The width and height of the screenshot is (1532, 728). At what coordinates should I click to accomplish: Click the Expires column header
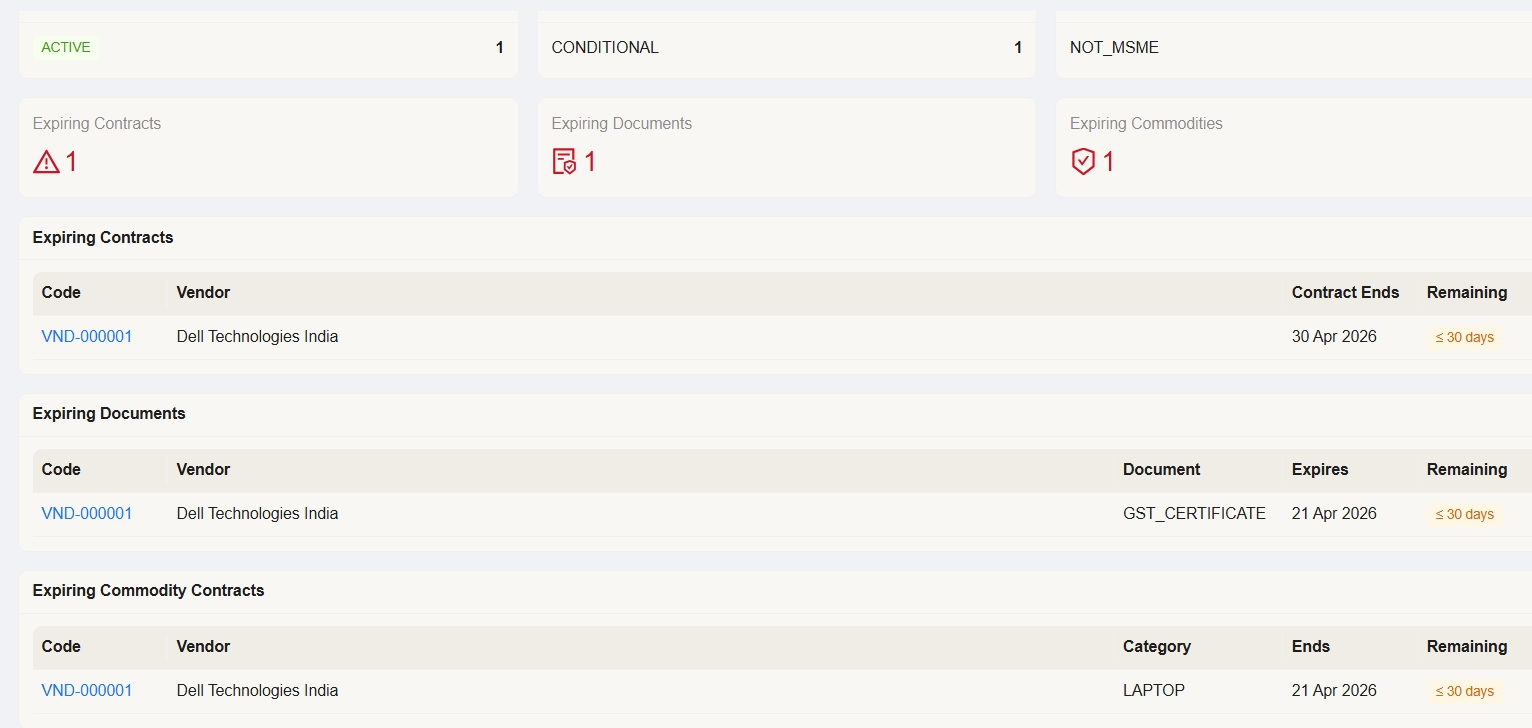pyautogui.click(x=1320, y=470)
